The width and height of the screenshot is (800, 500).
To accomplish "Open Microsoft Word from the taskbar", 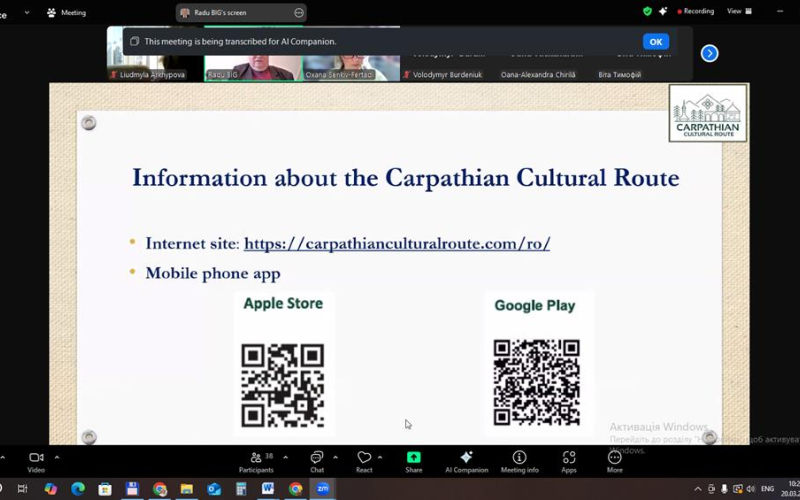I will pos(268,489).
